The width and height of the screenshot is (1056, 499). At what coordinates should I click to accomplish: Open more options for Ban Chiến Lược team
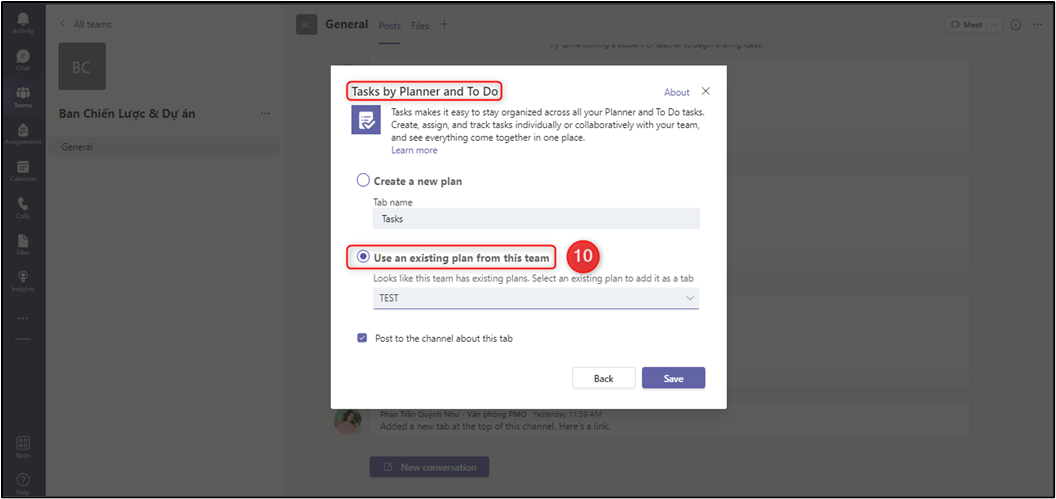tap(265, 113)
